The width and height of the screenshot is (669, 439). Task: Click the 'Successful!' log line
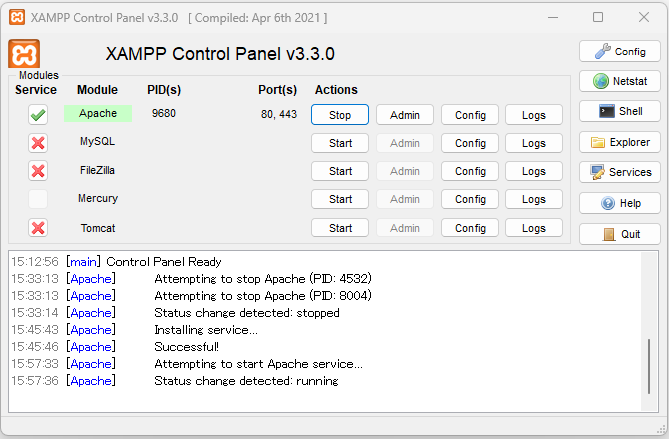pyautogui.click(x=186, y=347)
